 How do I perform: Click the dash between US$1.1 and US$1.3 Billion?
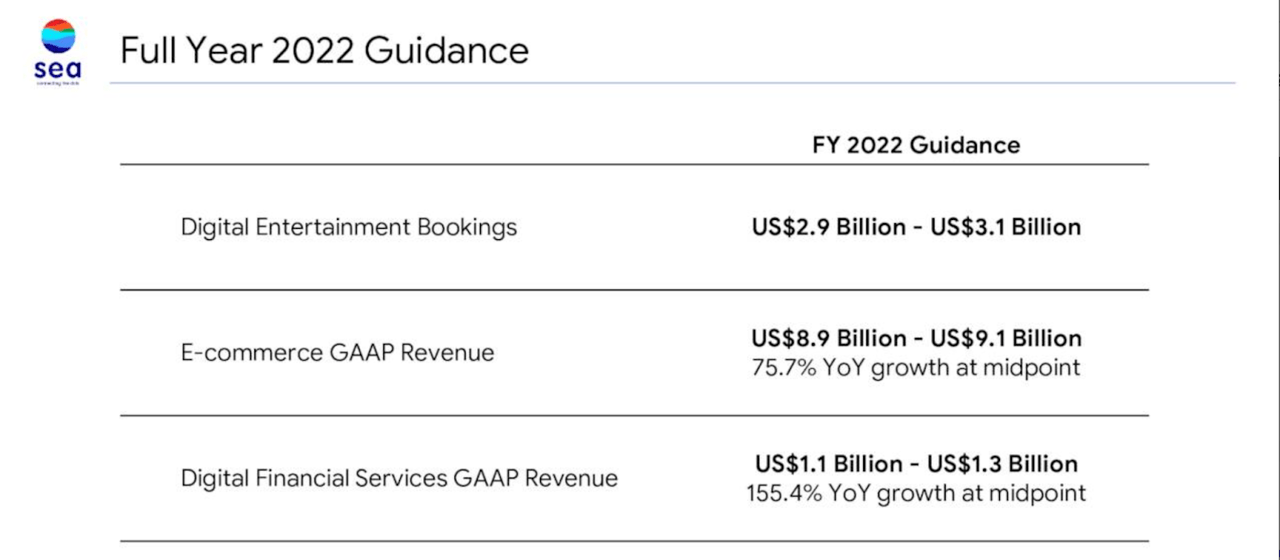915,464
